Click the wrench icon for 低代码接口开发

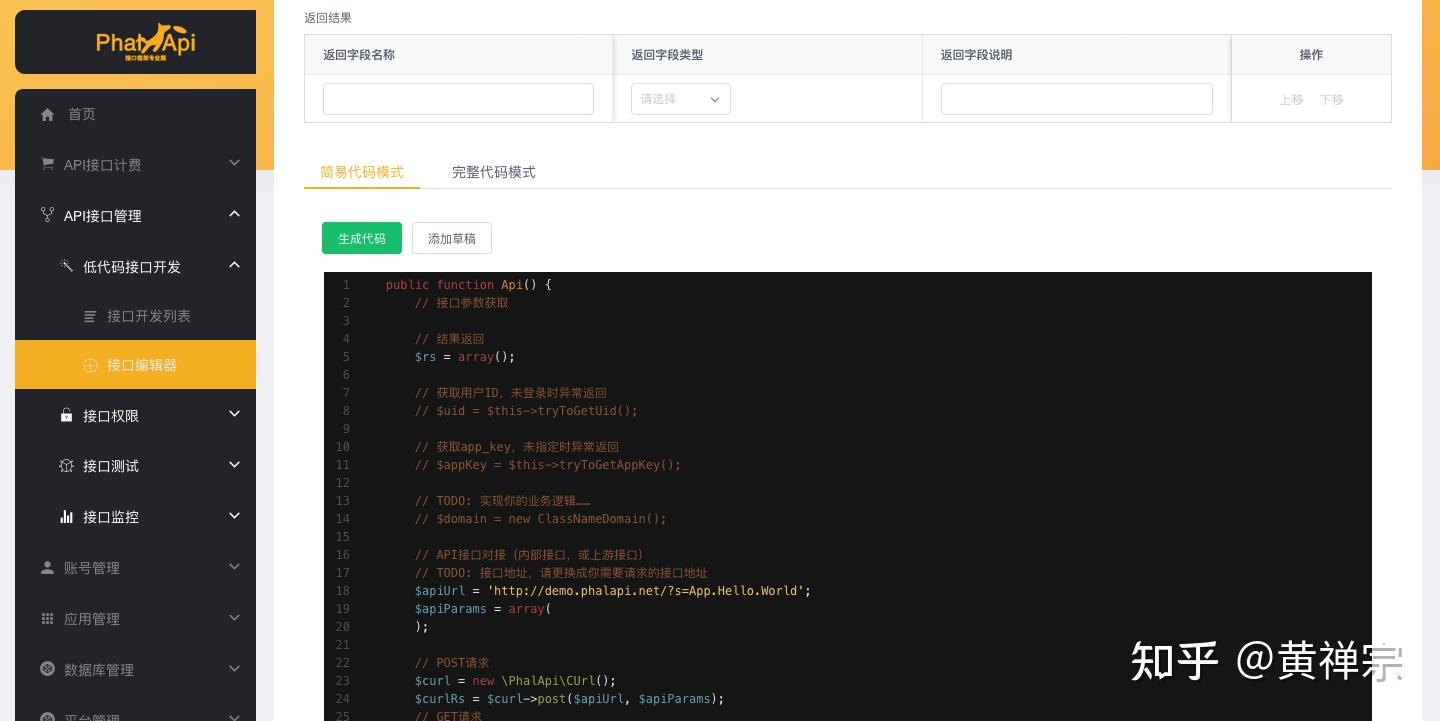66,266
